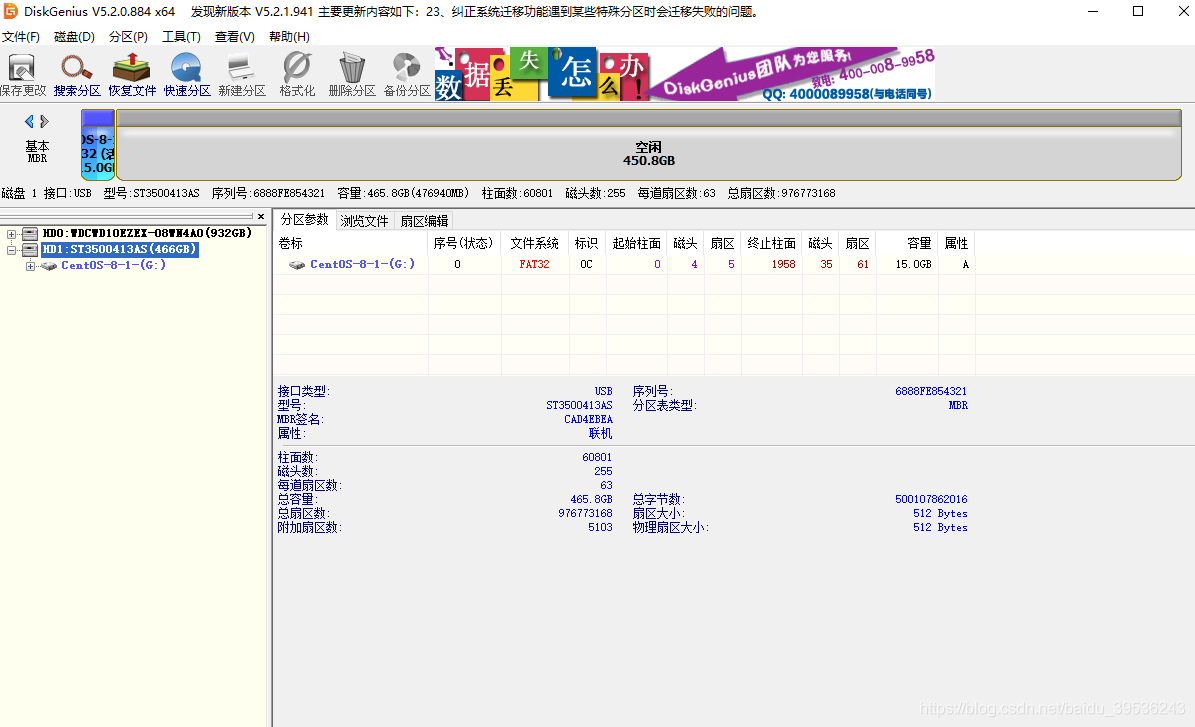Image resolution: width=1195 pixels, height=727 pixels.
Task: Expand the HD0 disk tree node
Action: coord(11,234)
